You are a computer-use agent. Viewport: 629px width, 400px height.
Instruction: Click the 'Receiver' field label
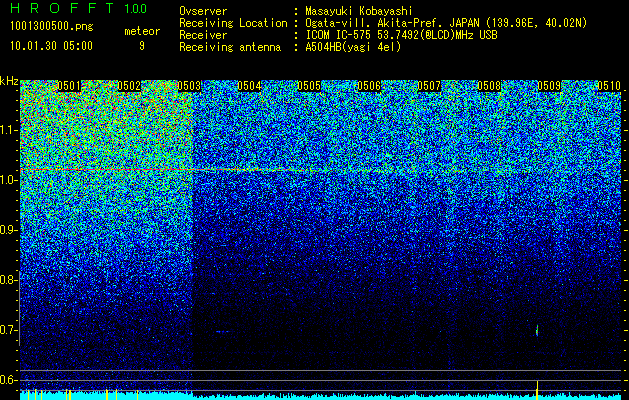click(x=203, y=35)
